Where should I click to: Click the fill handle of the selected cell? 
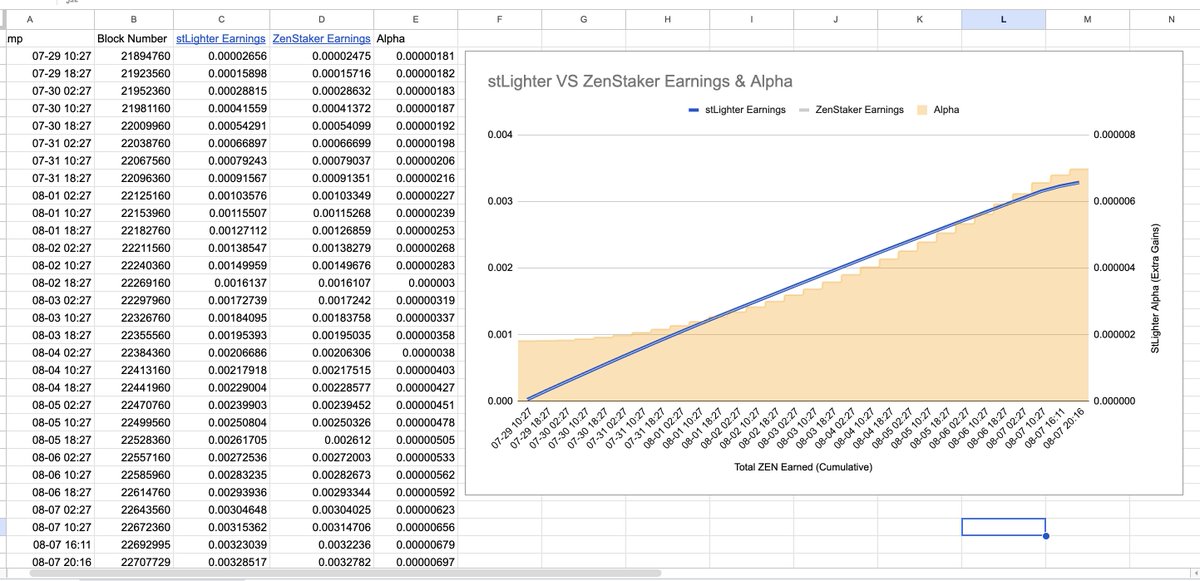point(1046,536)
